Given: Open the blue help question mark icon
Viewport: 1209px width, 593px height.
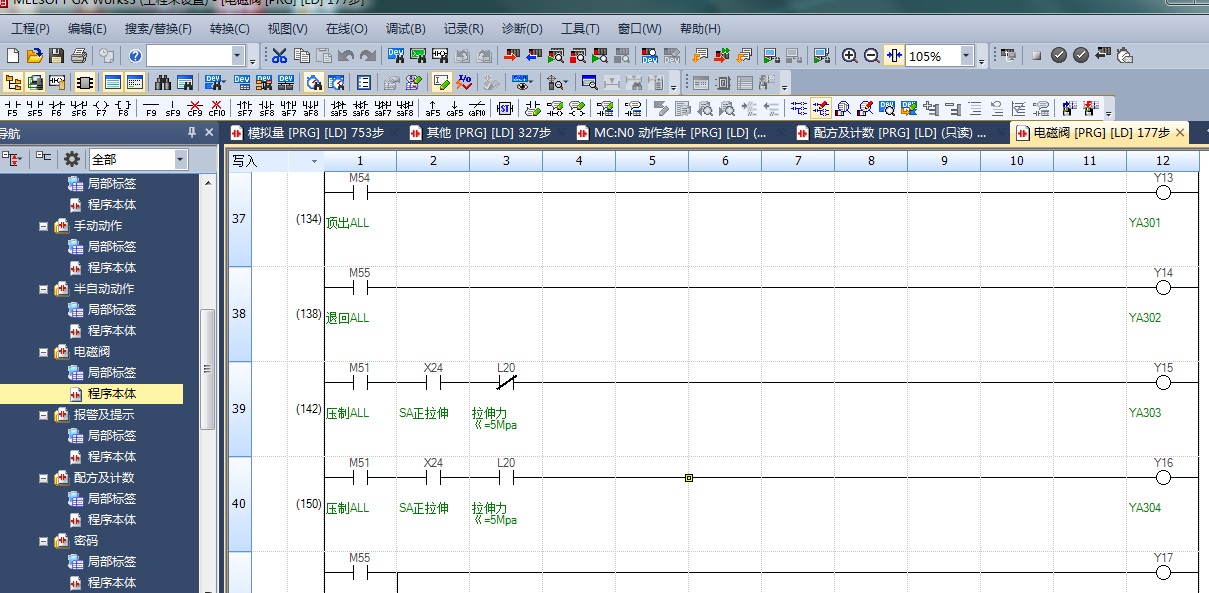Looking at the screenshot, I should [x=135, y=56].
